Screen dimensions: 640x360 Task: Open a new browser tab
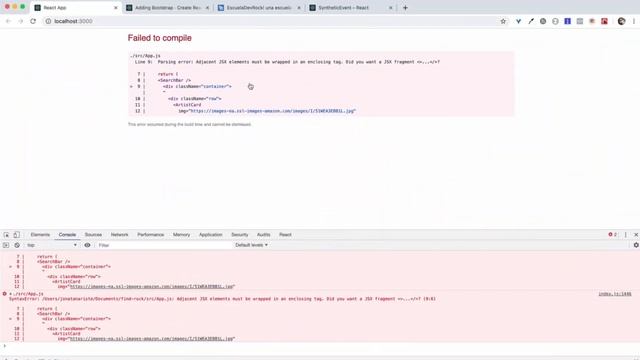[x=405, y=8]
